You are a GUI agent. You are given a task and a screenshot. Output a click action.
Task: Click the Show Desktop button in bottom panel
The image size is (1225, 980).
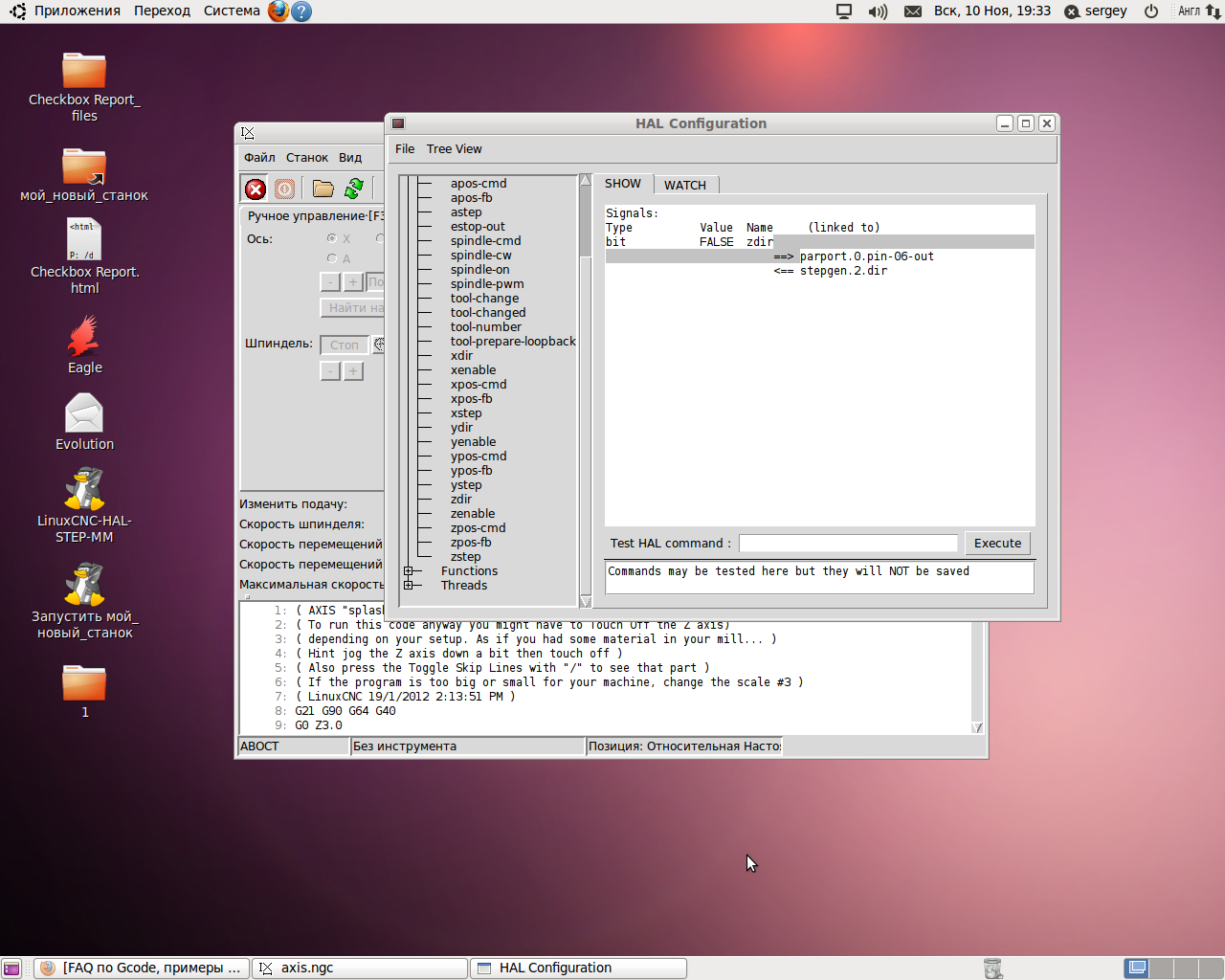point(11,969)
